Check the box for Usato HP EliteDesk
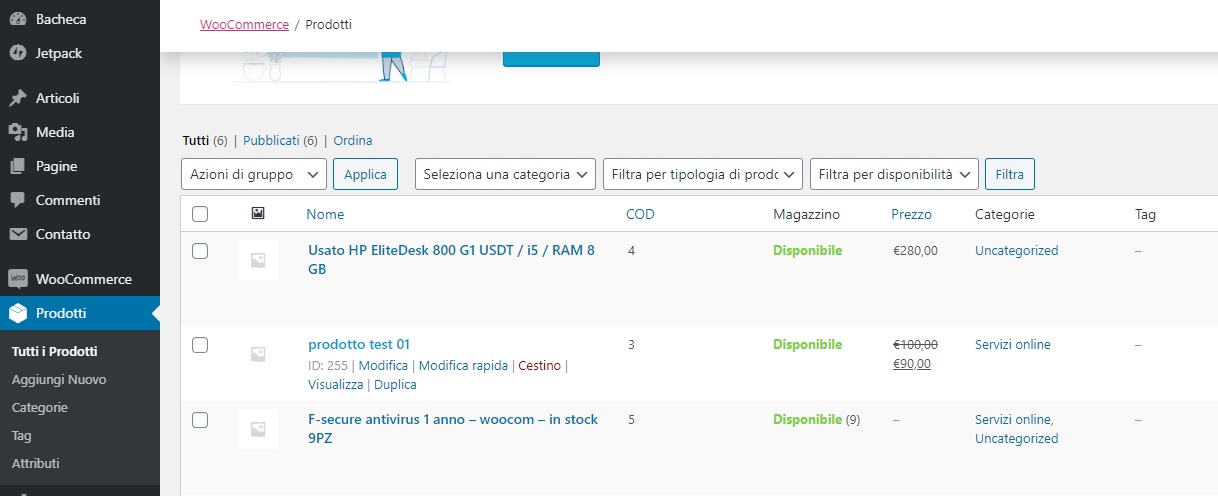1218x496 pixels. click(x=200, y=251)
